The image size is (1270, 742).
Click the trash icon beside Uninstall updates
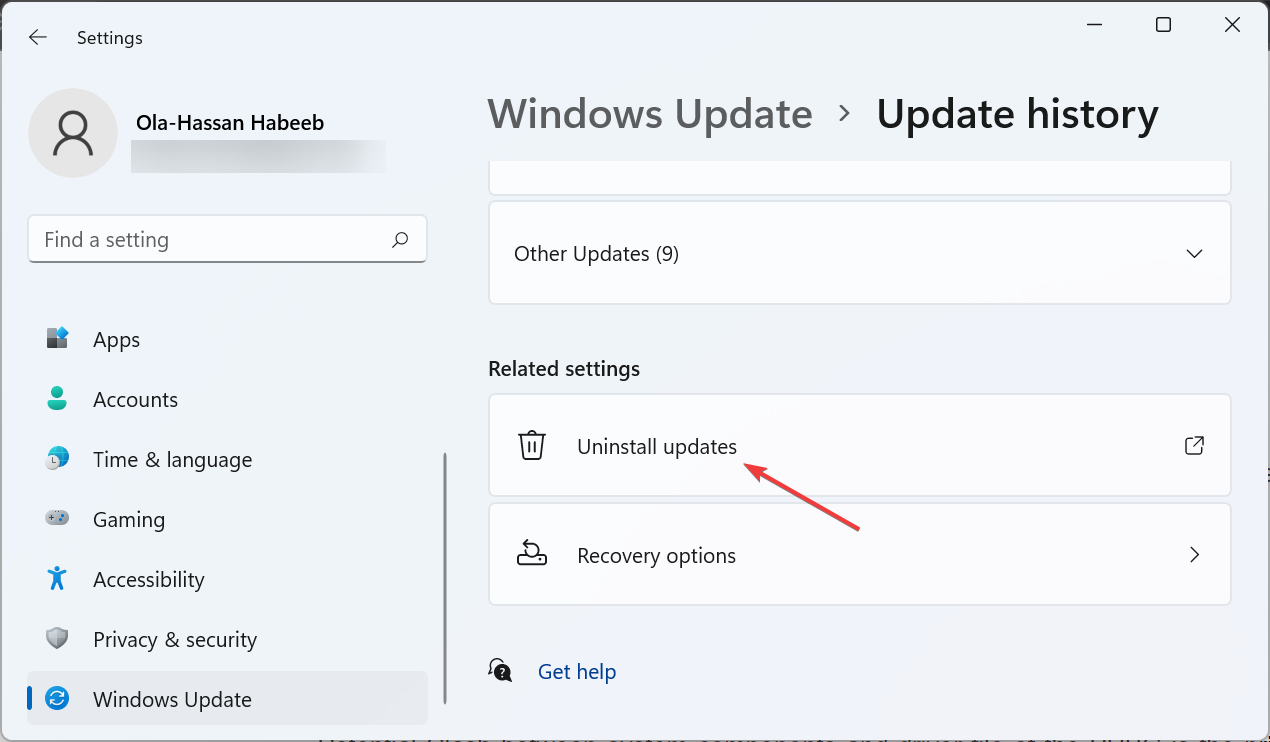click(x=531, y=445)
